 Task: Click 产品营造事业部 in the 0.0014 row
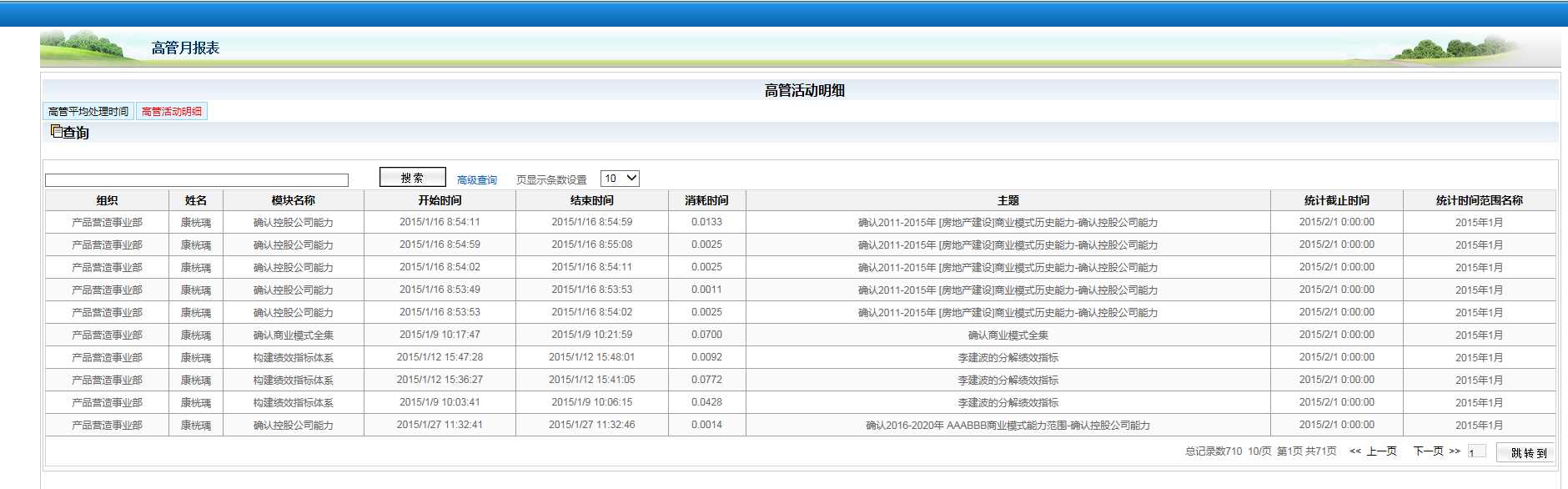coord(107,426)
